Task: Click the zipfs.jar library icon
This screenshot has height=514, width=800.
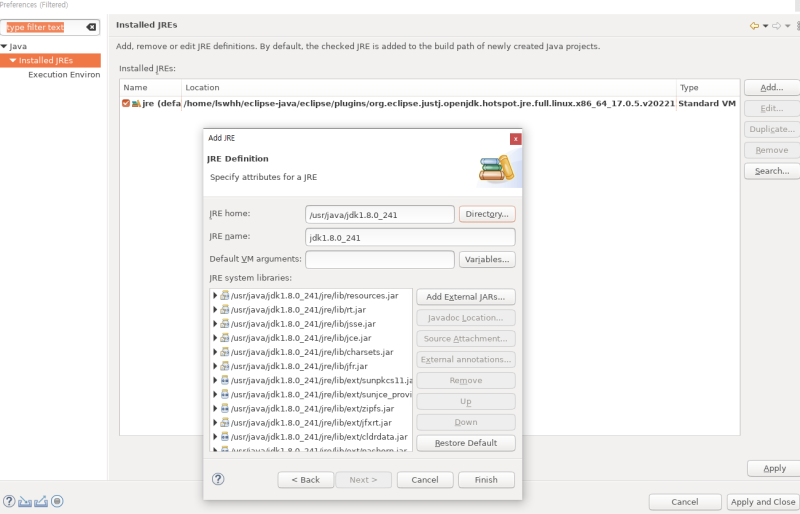Action: (224, 409)
